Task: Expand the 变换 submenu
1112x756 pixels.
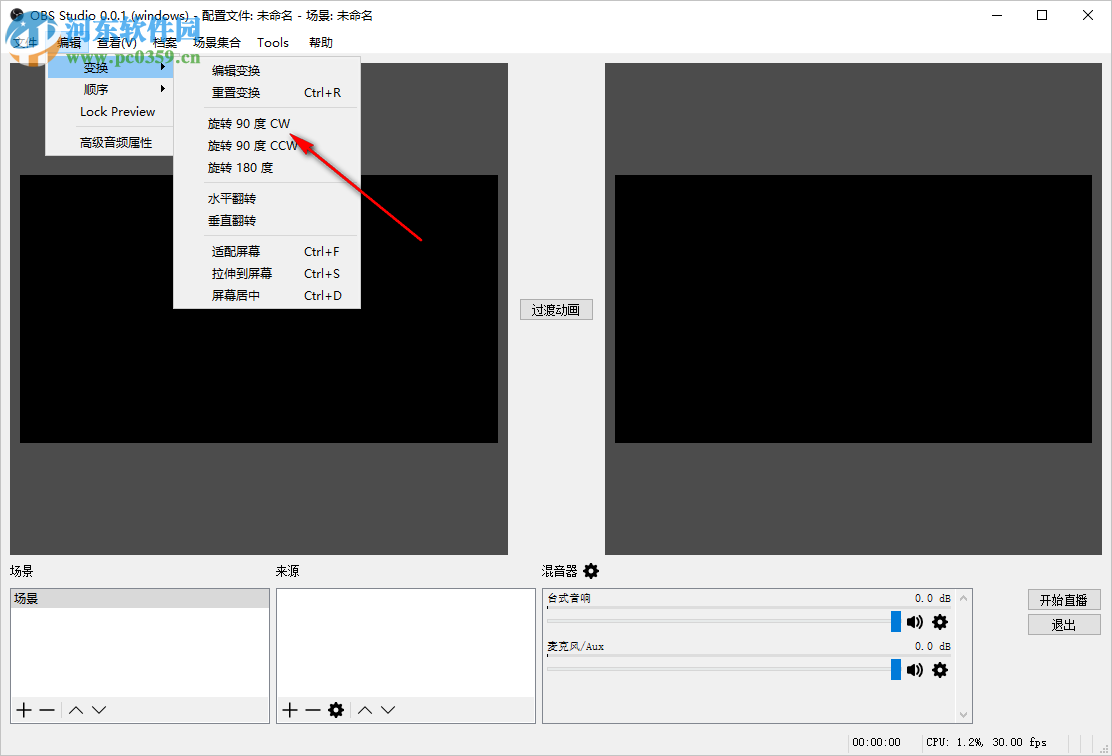Action: pos(95,66)
